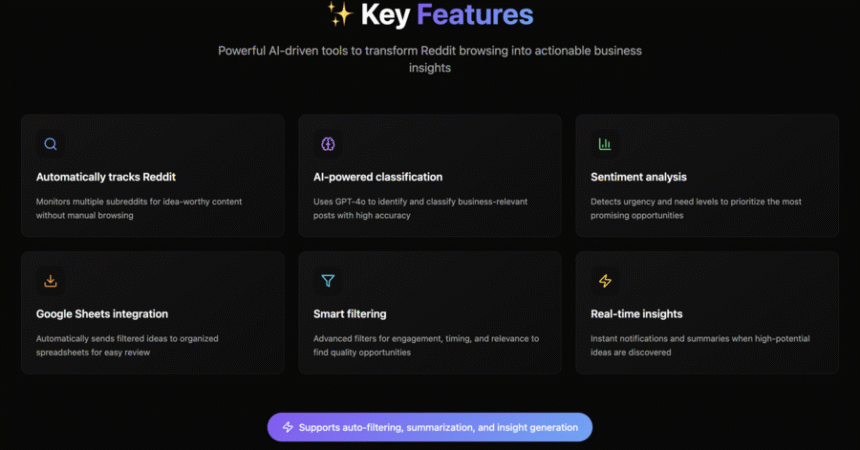Click the sparkles icon beside Key Features
The image size is (860, 450).
pos(340,14)
